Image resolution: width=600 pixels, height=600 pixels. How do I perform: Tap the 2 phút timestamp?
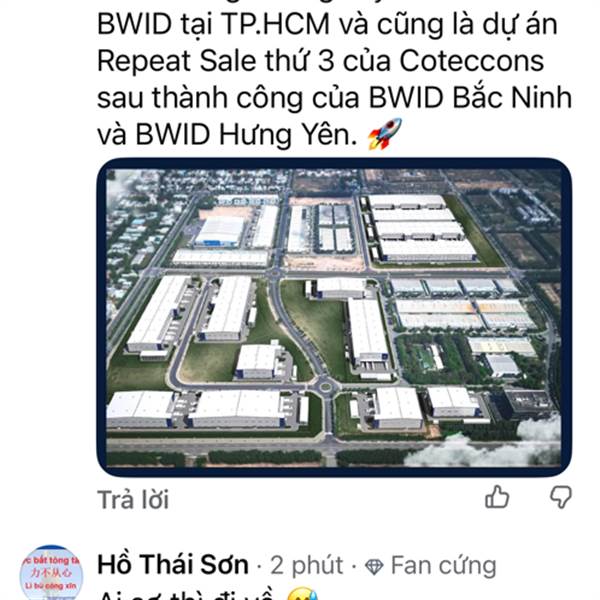pyautogui.click(x=307, y=566)
